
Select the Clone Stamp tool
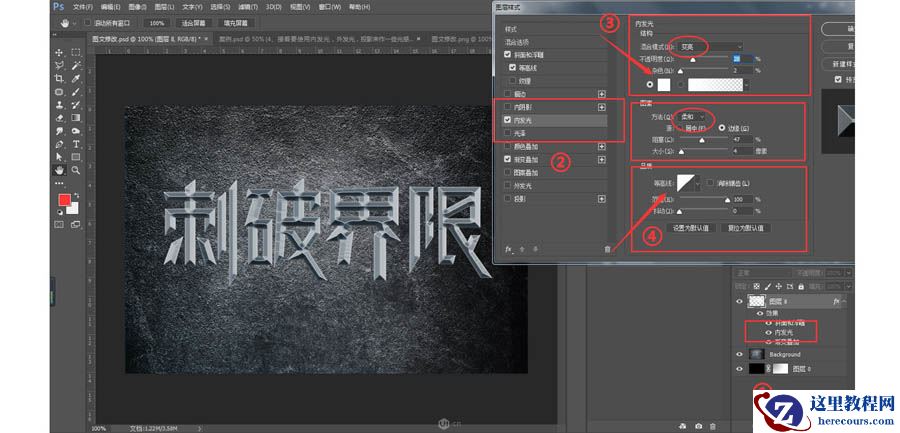point(59,105)
